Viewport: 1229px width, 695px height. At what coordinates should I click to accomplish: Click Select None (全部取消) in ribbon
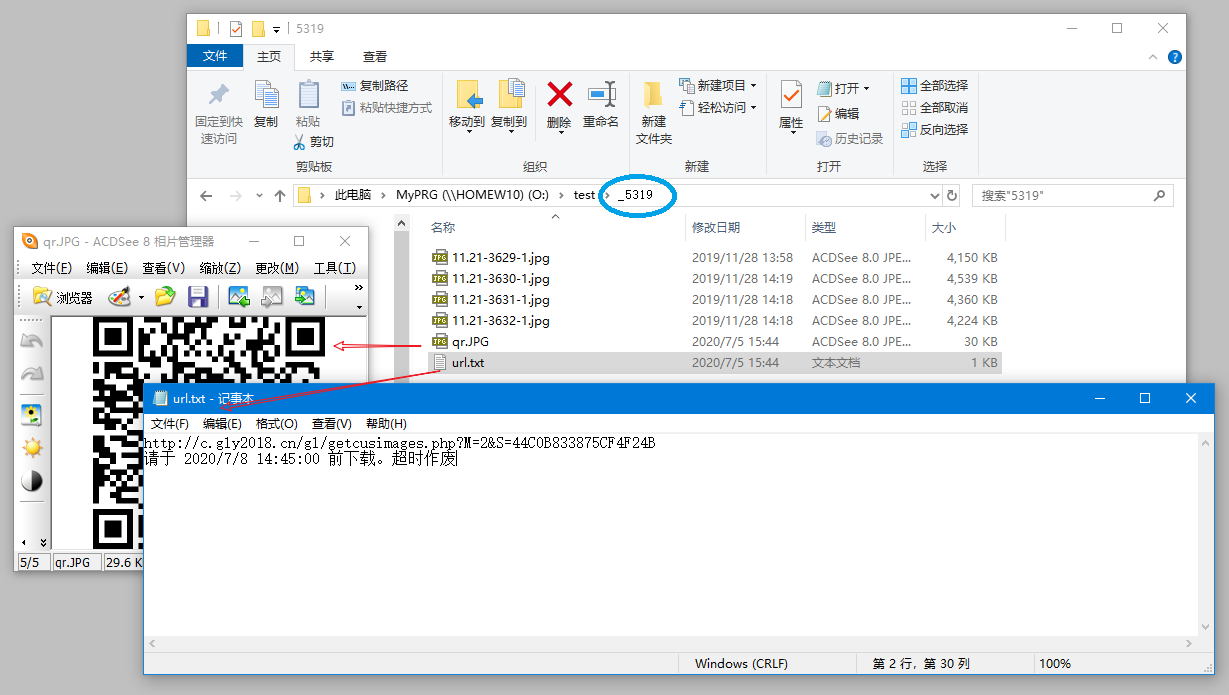(x=934, y=108)
